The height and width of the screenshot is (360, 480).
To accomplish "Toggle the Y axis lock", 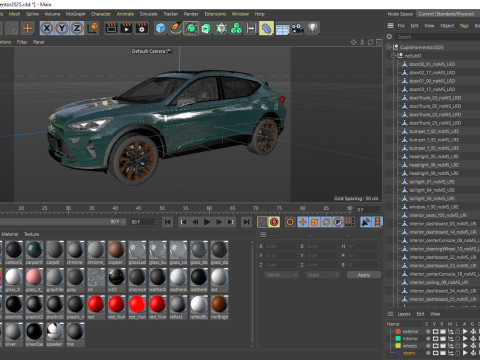I will [62, 28].
